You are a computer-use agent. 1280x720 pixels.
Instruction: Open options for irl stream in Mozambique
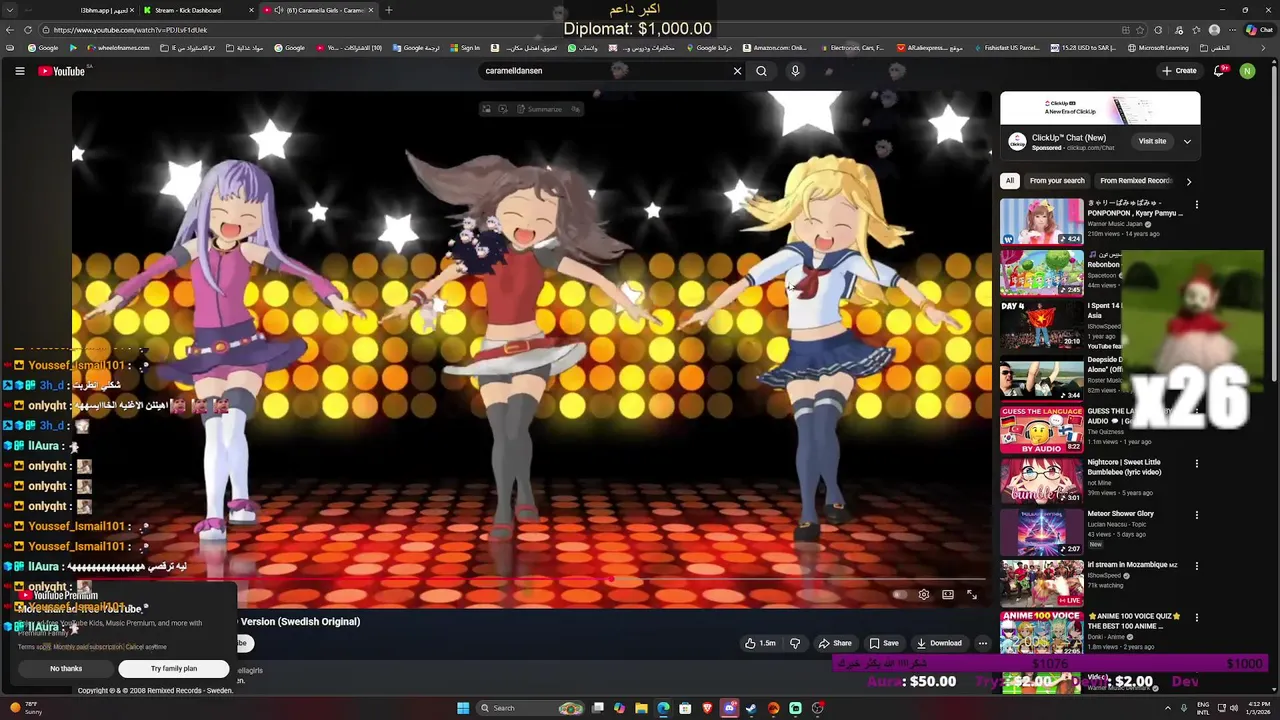coord(1196,566)
